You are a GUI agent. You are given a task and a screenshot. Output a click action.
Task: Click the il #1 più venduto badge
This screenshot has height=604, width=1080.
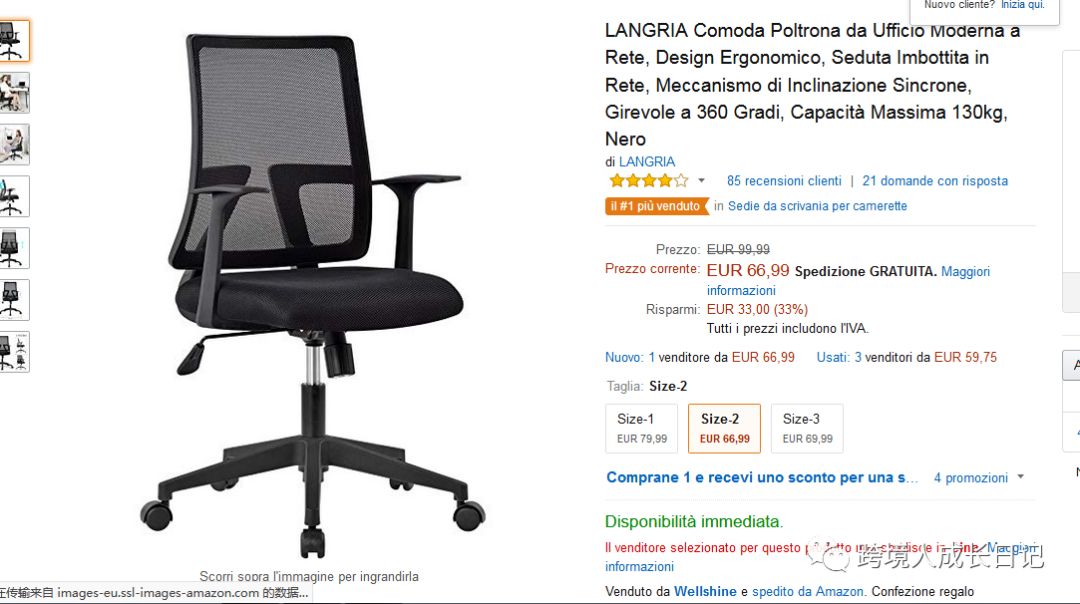pyautogui.click(x=656, y=206)
